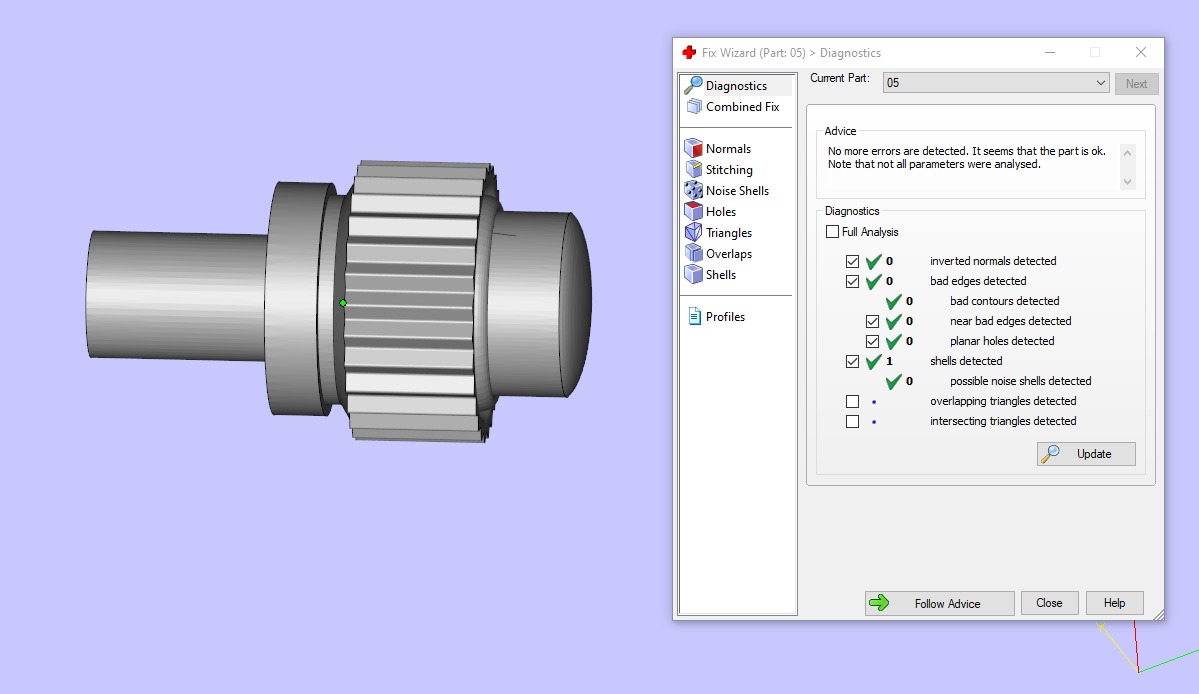Click the Next part button
This screenshot has height=694, width=1199.
pos(1136,83)
